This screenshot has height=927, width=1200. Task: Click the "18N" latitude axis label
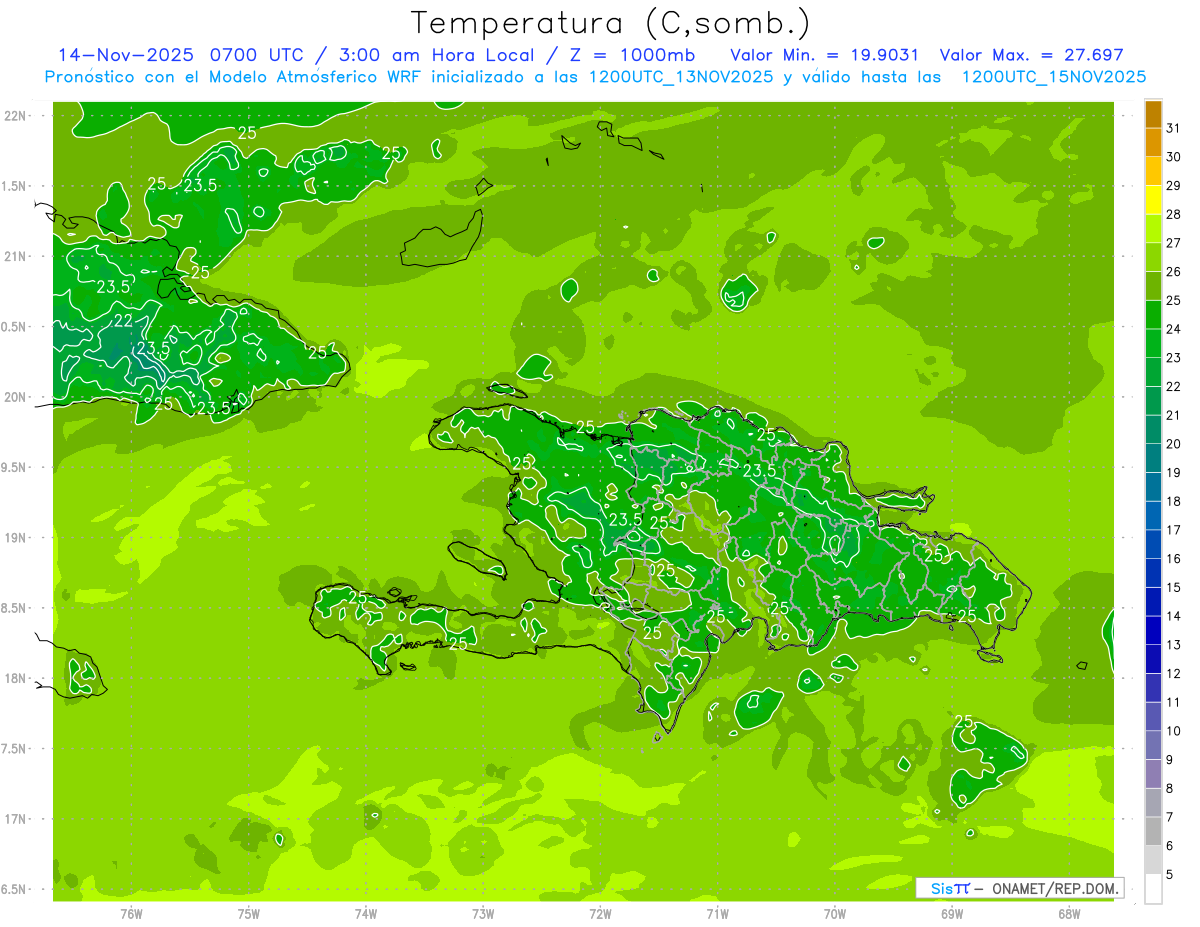pyautogui.click(x=15, y=678)
